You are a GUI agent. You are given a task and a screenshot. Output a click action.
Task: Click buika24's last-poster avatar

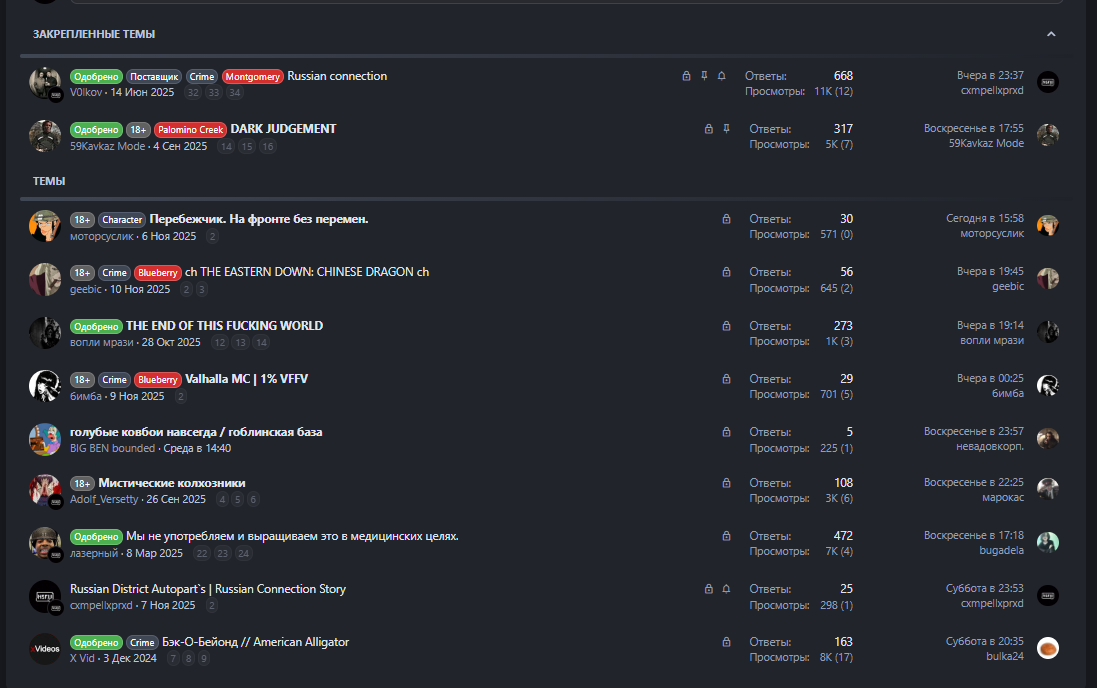1047,648
